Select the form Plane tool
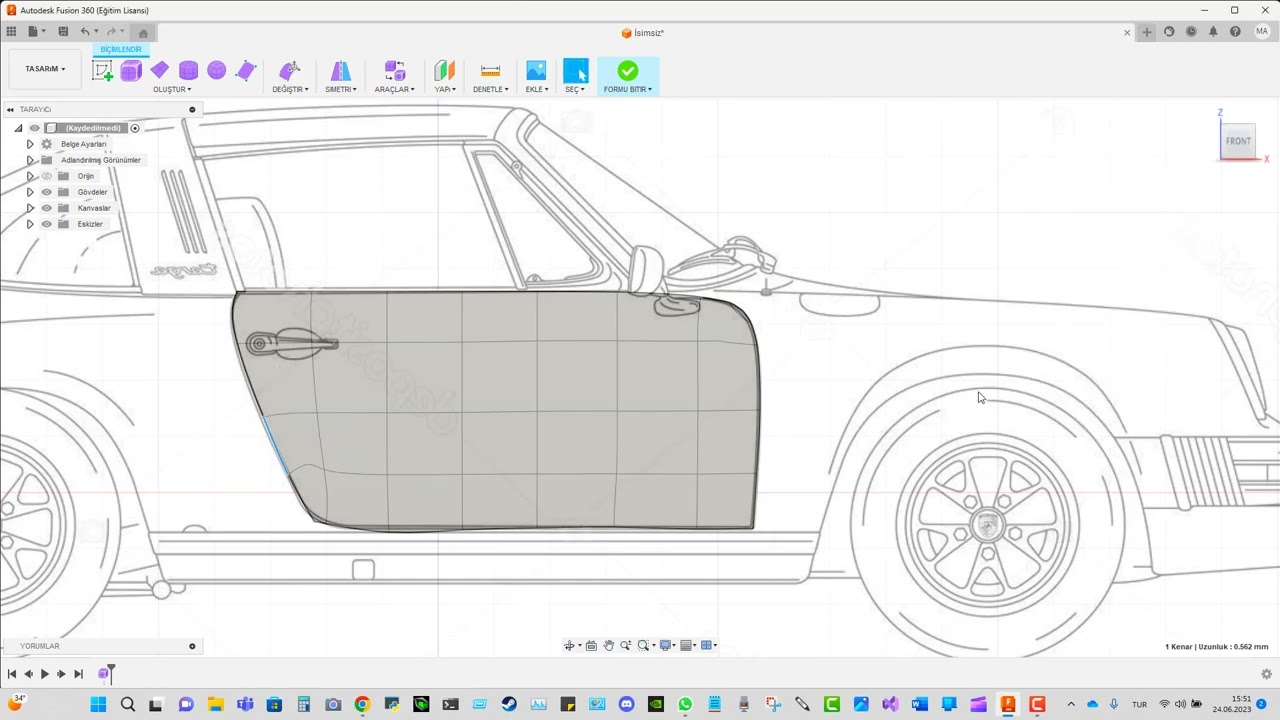The image size is (1280, 720). [x=160, y=70]
